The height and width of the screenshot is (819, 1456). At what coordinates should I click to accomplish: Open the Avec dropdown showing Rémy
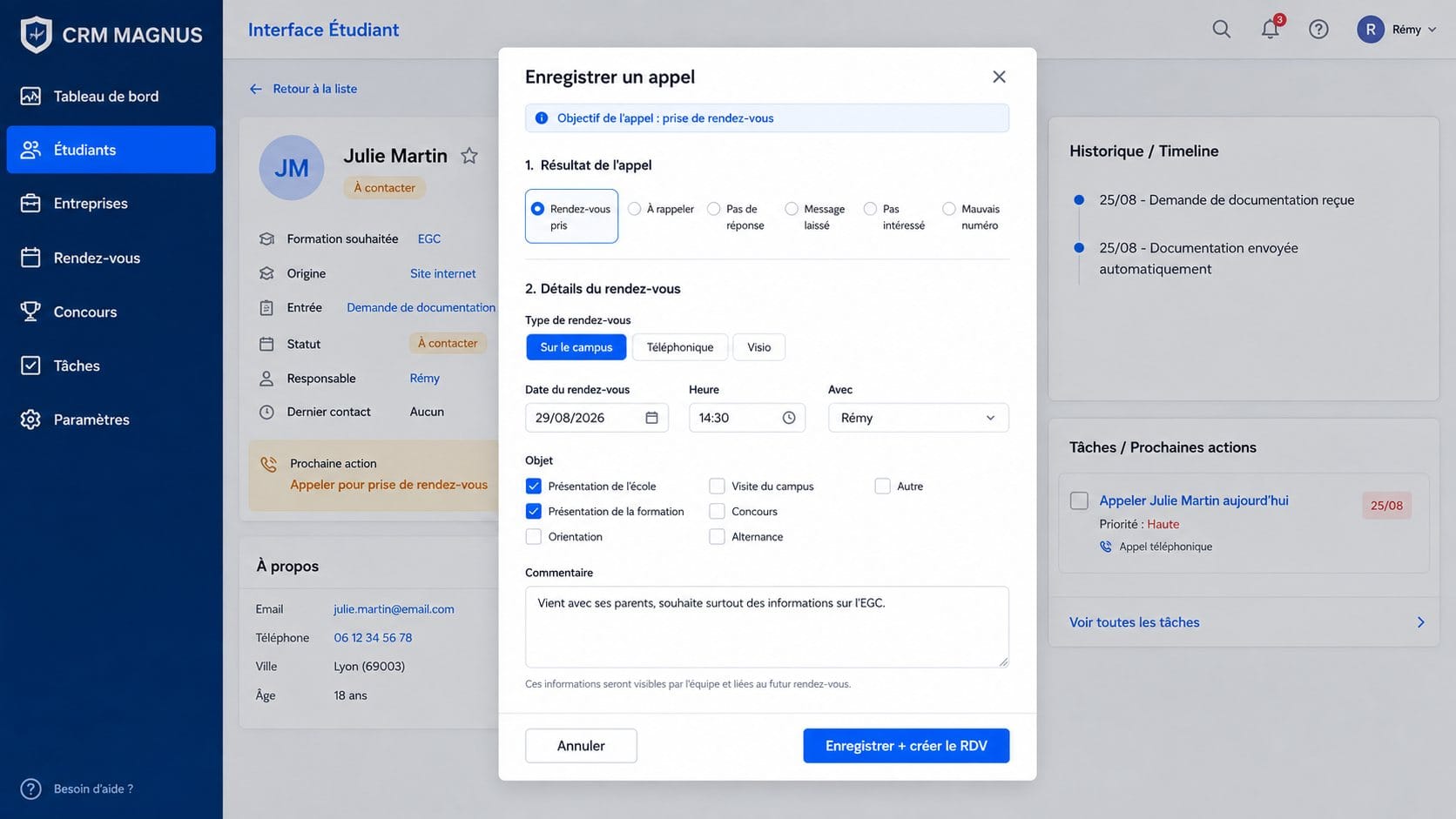pos(918,418)
